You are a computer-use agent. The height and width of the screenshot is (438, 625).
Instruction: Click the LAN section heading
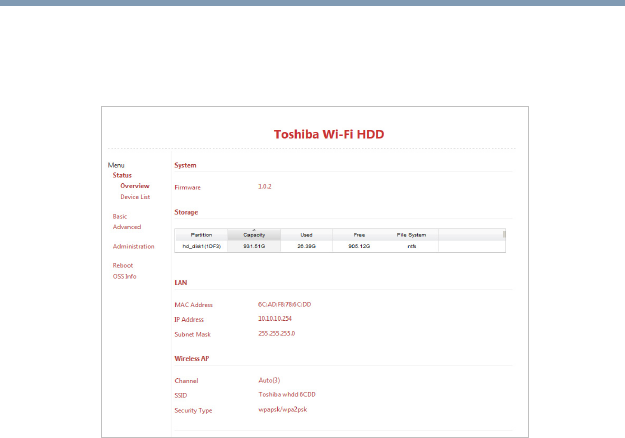pos(181,283)
